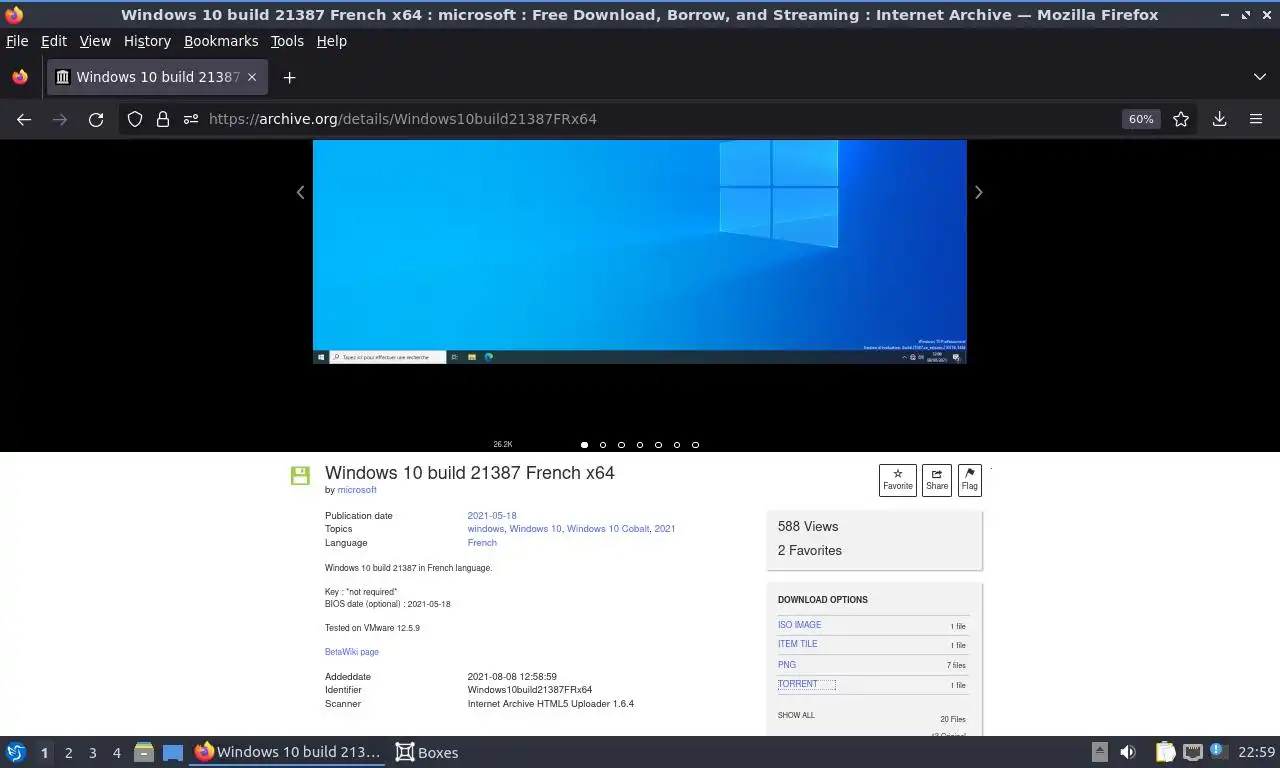
Task: Open the 'windows' topic link
Action: click(x=486, y=529)
